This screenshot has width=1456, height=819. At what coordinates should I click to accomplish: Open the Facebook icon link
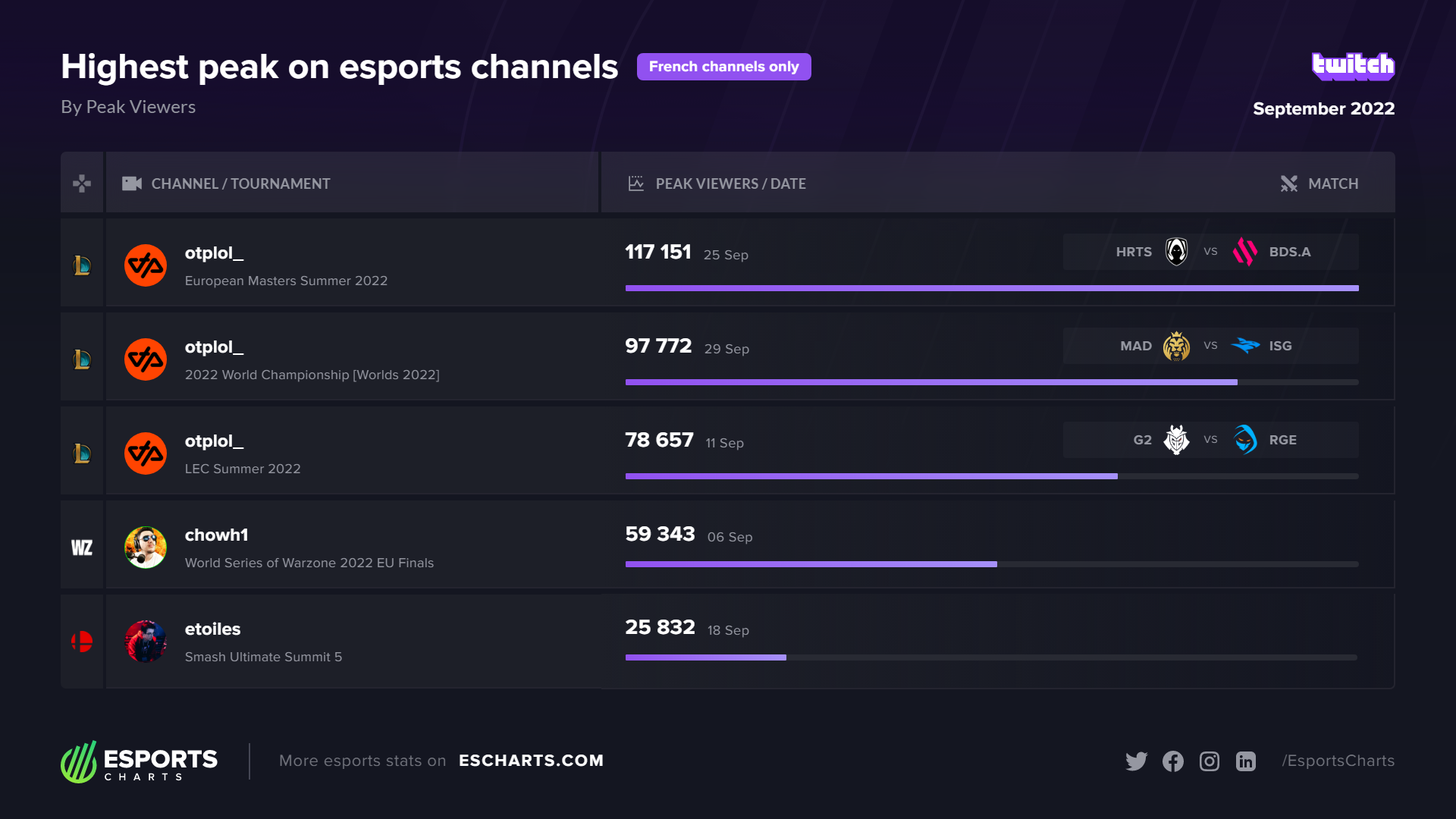point(1172,761)
